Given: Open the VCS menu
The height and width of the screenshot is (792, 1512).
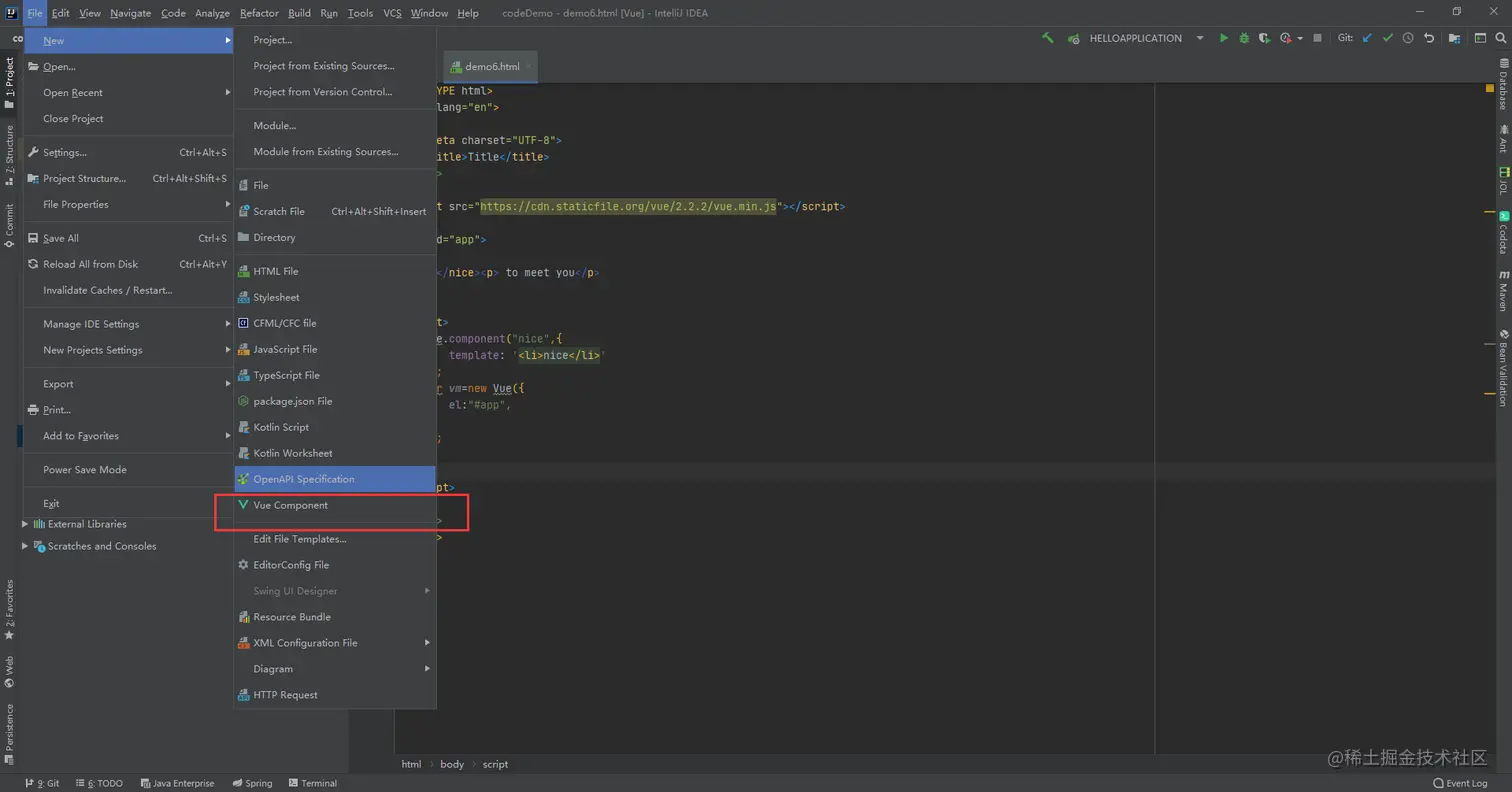Looking at the screenshot, I should (x=392, y=13).
